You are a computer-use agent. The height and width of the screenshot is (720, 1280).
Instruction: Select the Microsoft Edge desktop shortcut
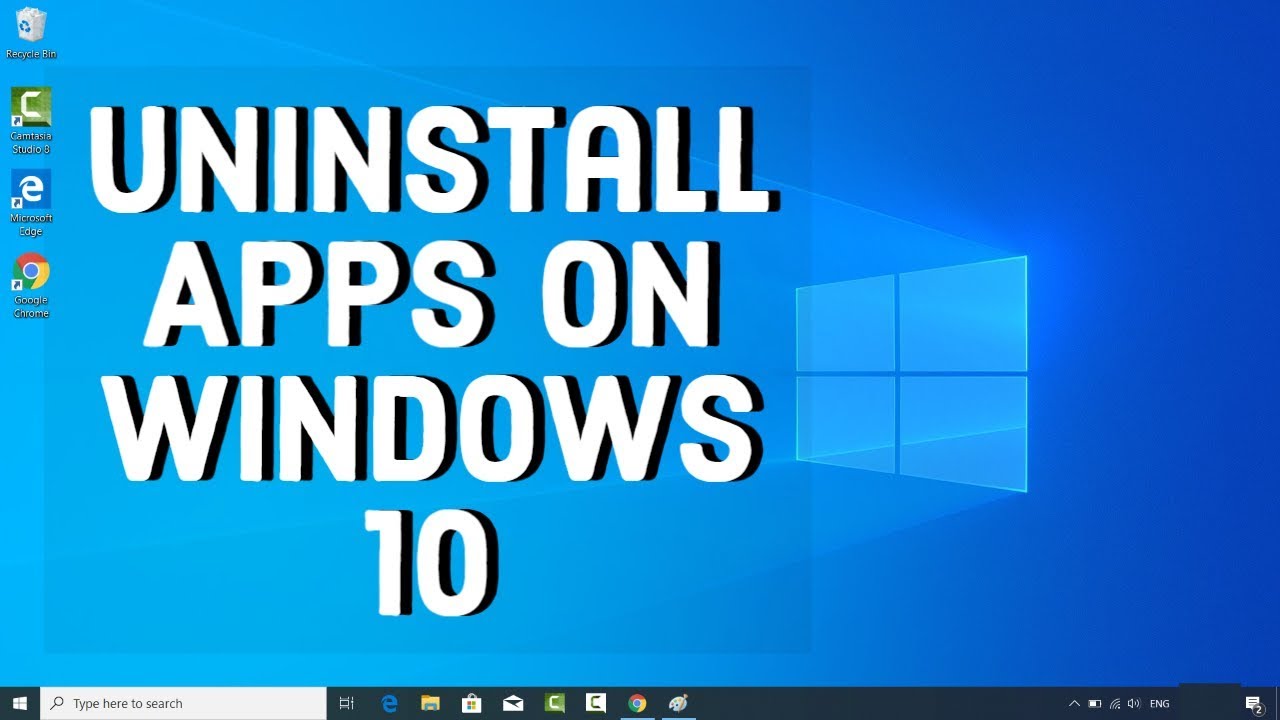point(31,203)
